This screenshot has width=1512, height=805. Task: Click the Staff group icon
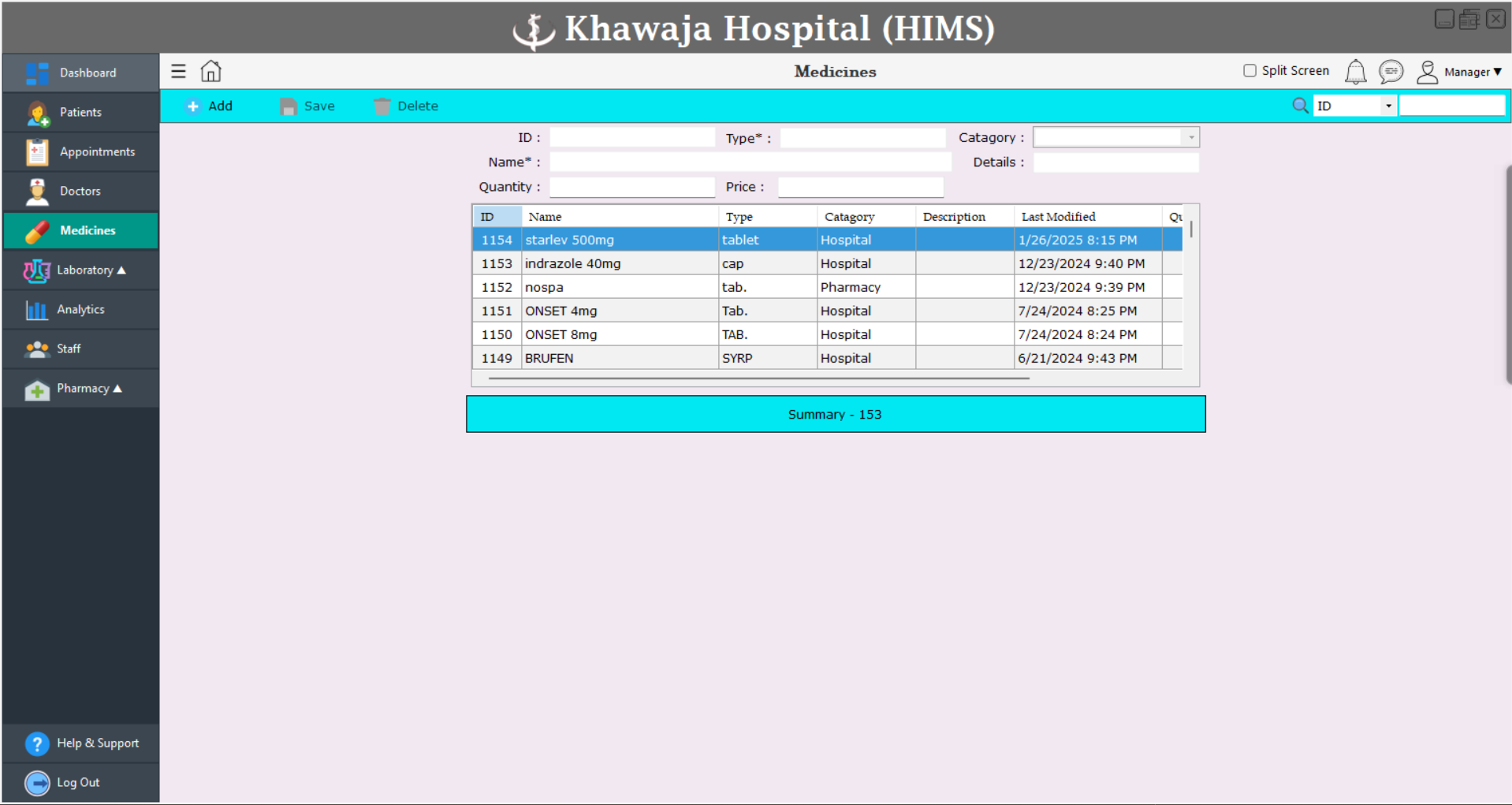[x=37, y=349]
